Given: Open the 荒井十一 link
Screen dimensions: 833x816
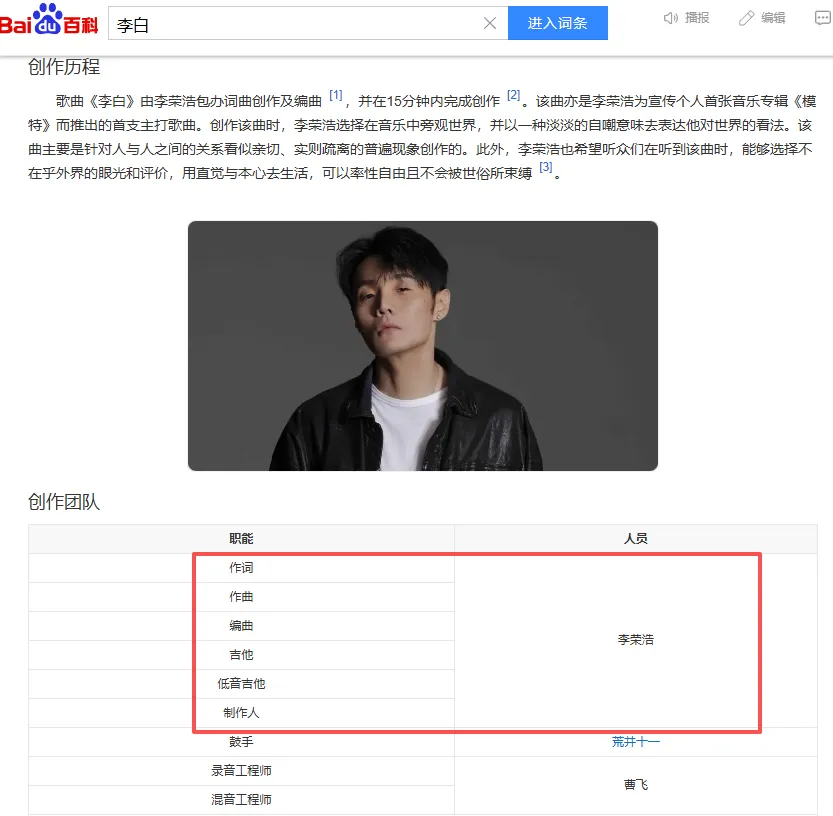Looking at the screenshot, I should coord(635,742).
